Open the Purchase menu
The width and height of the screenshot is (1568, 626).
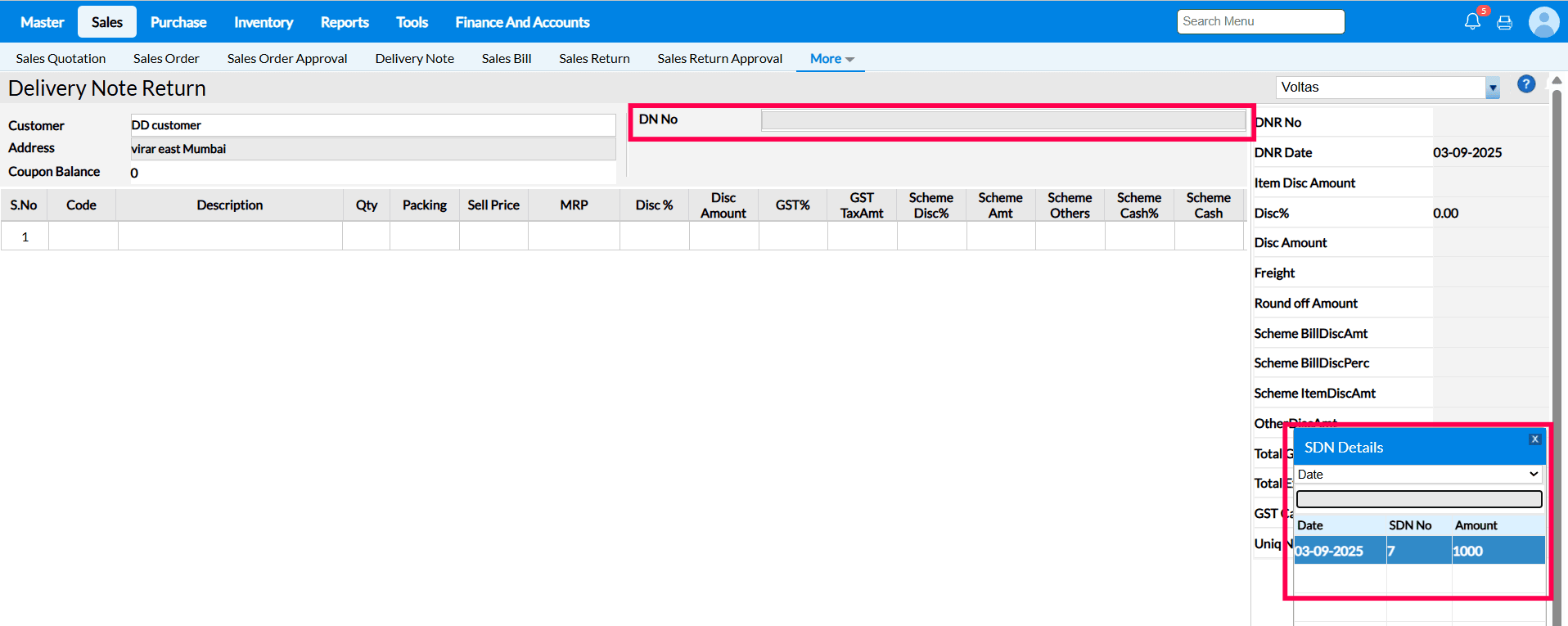[x=178, y=22]
